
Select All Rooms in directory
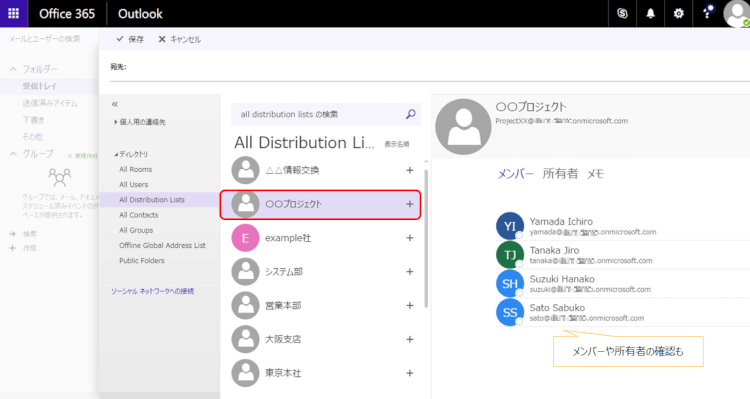(x=135, y=169)
